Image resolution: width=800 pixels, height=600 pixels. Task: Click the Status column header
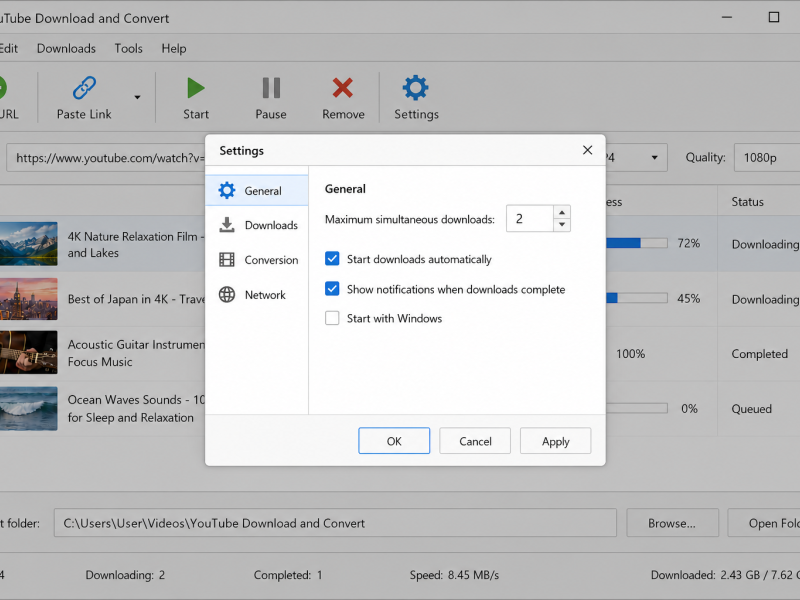[747, 202]
